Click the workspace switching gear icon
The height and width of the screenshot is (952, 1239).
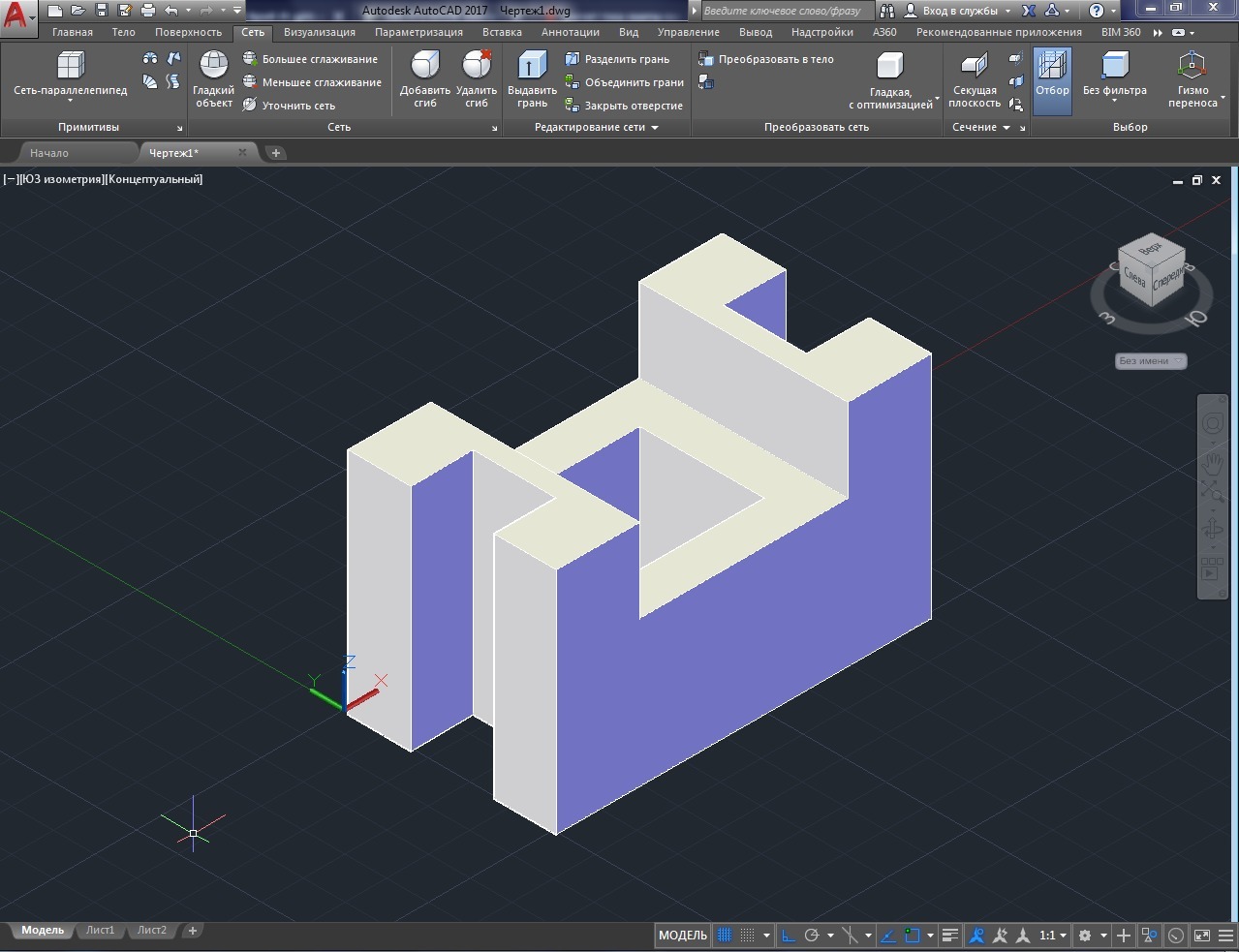1085,936
